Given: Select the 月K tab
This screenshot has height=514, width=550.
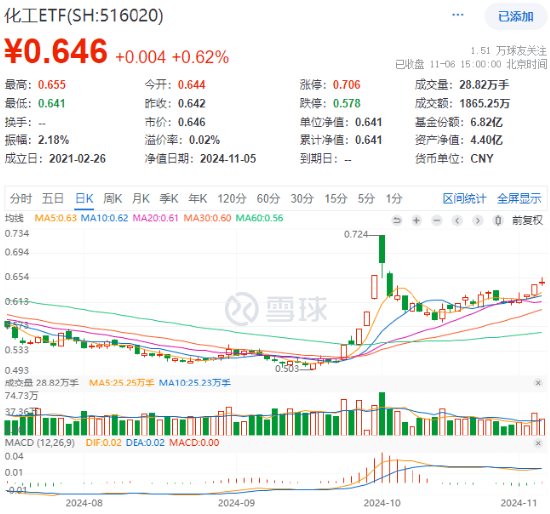Looking at the screenshot, I should tap(141, 199).
